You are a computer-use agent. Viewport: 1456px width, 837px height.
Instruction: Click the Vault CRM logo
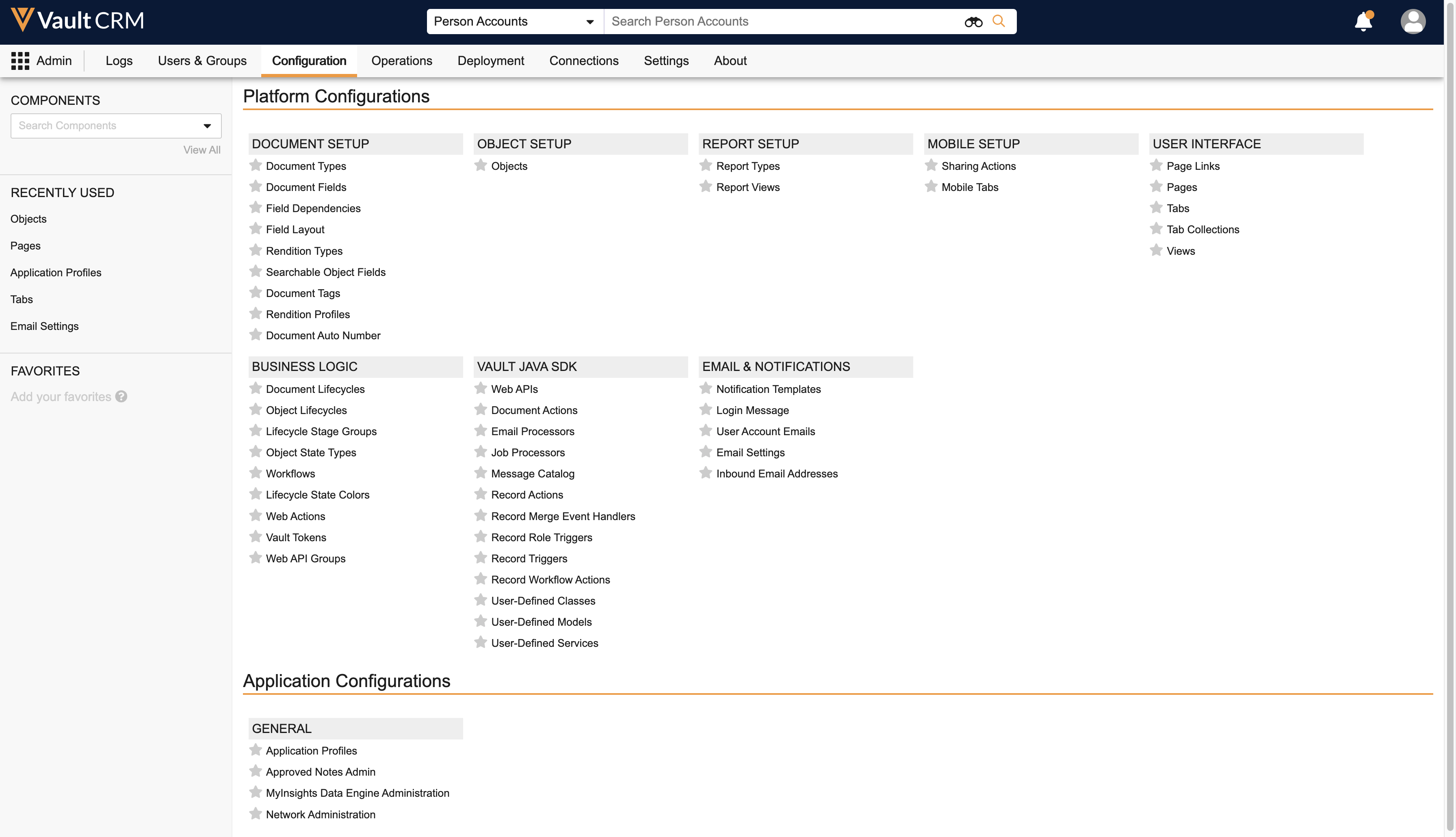click(x=78, y=21)
